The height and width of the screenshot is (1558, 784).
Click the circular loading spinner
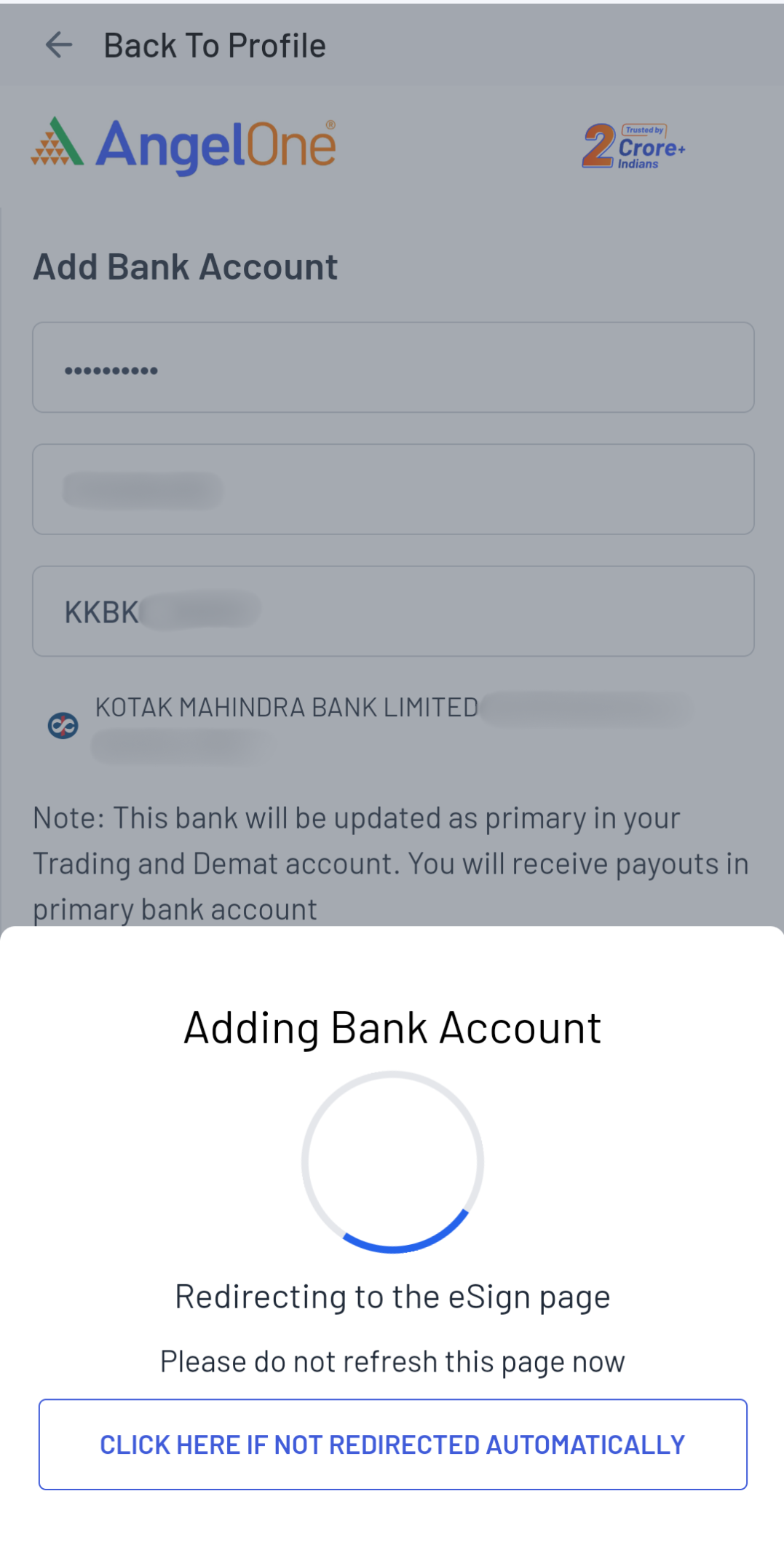(392, 1161)
